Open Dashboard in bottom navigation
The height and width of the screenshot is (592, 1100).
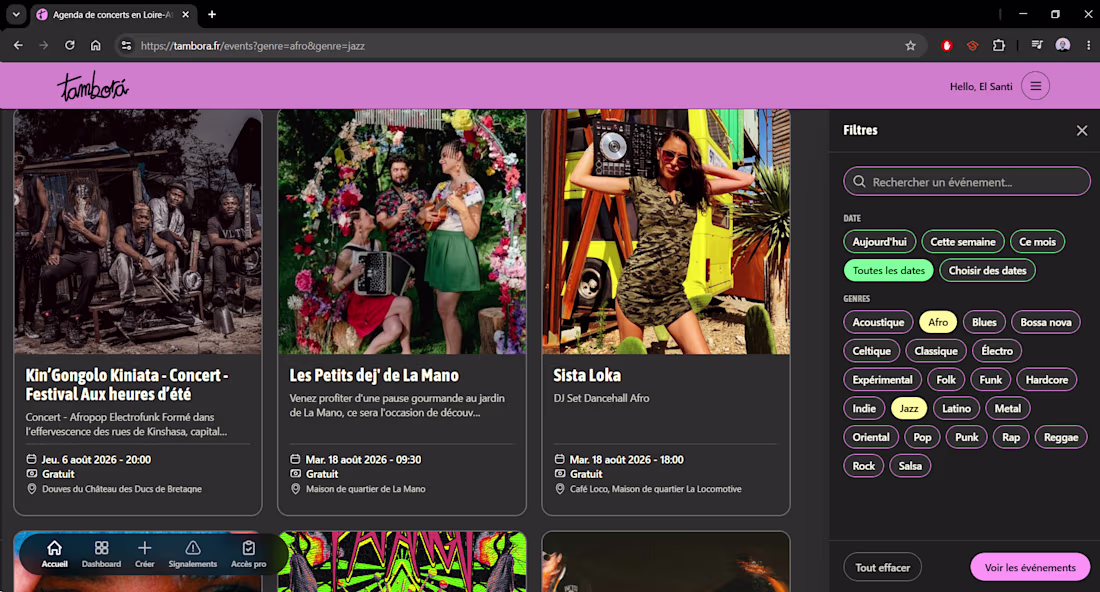[101, 553]
